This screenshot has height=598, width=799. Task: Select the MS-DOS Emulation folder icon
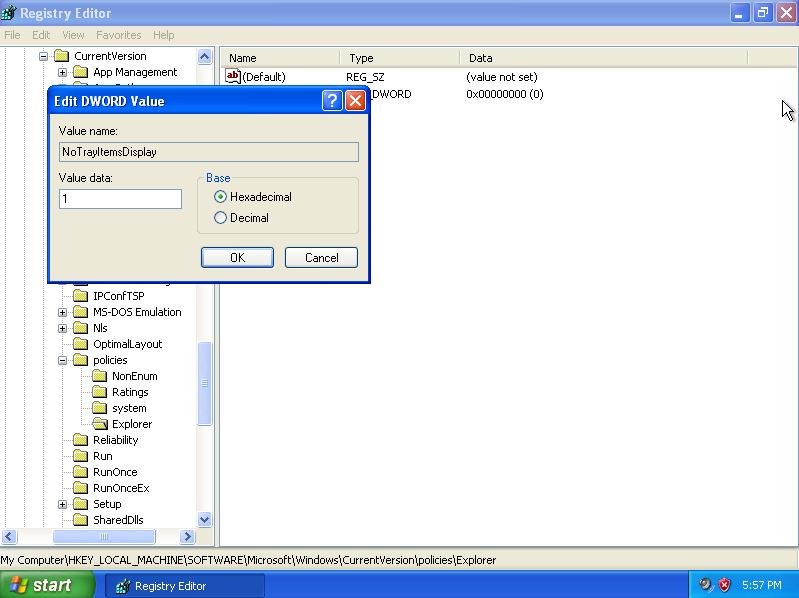click(81, 312)
